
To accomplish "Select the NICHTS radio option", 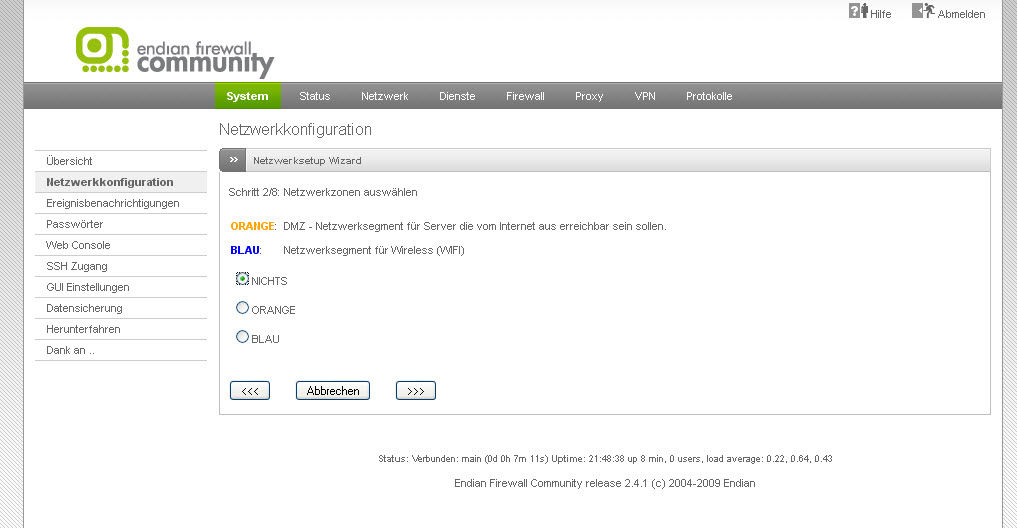I will click(x=243, y=280).
